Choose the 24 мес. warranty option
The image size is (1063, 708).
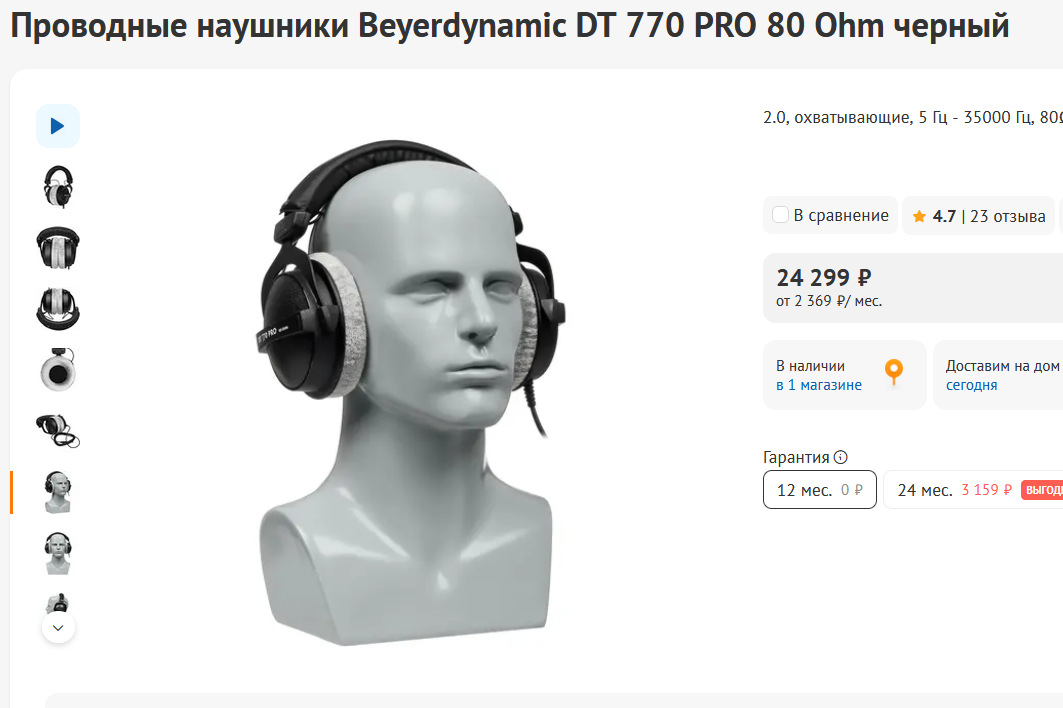coord(974,490)
